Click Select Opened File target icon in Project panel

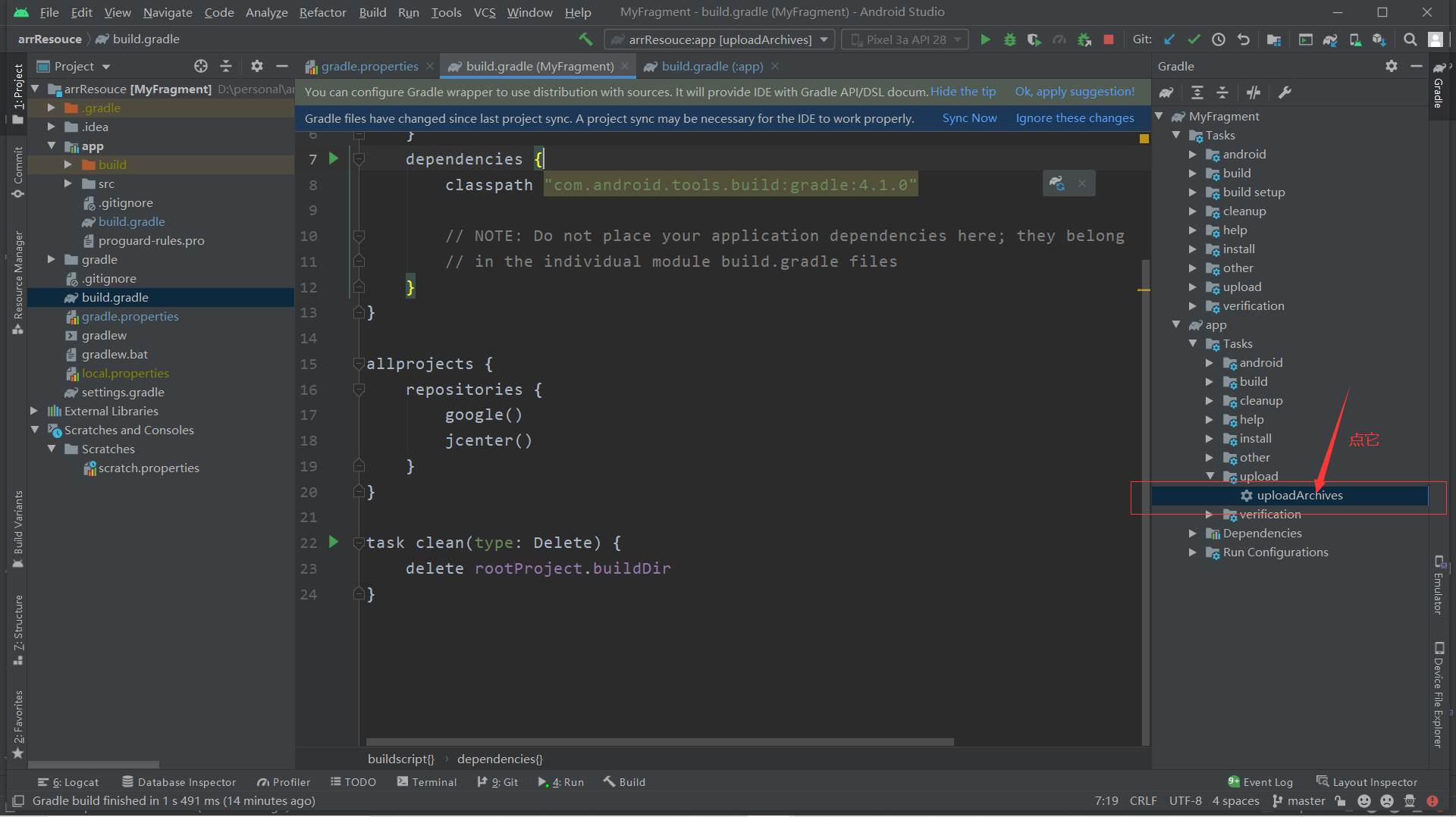201,67
